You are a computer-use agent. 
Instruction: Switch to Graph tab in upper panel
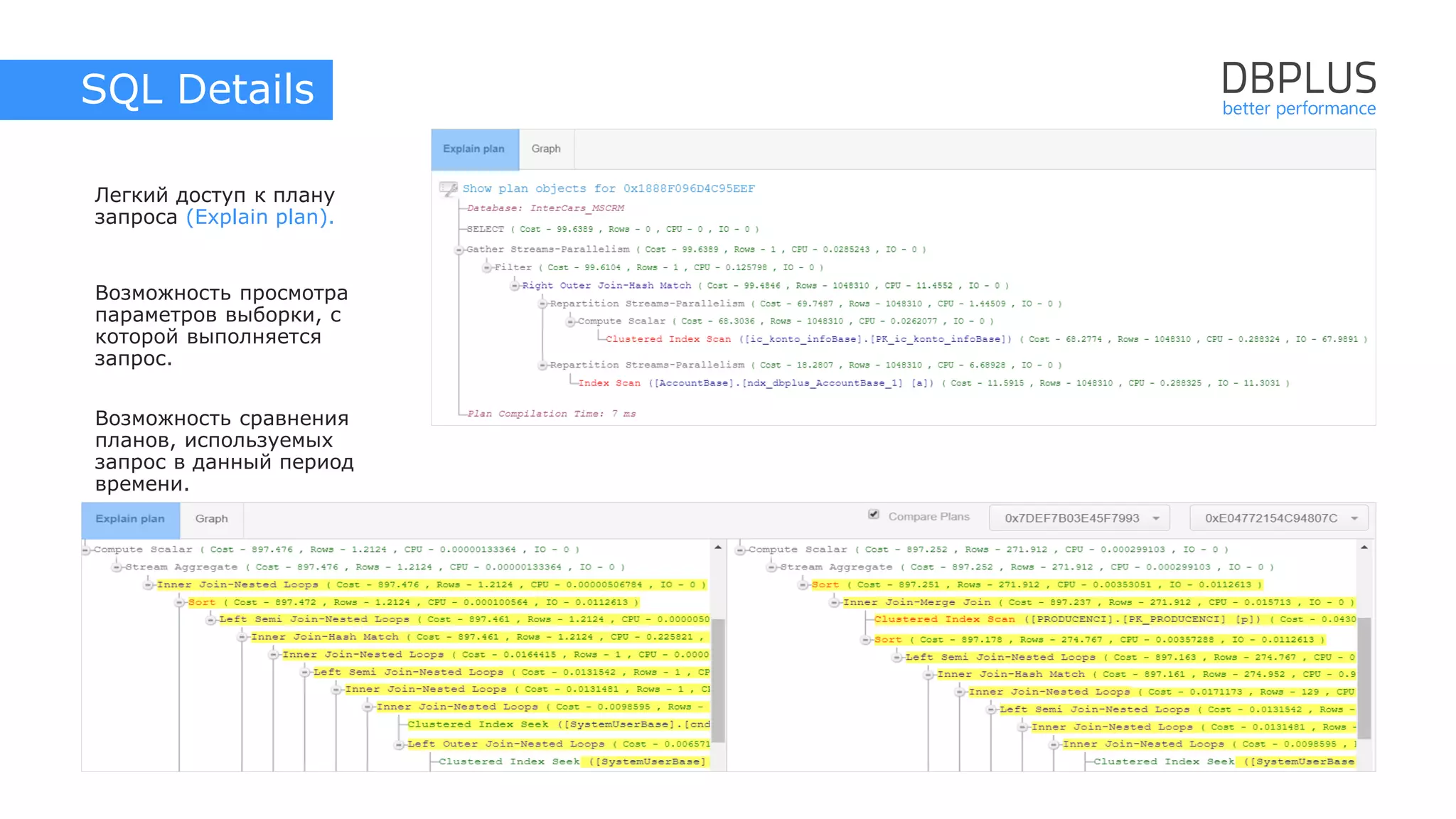pos(546,149)
